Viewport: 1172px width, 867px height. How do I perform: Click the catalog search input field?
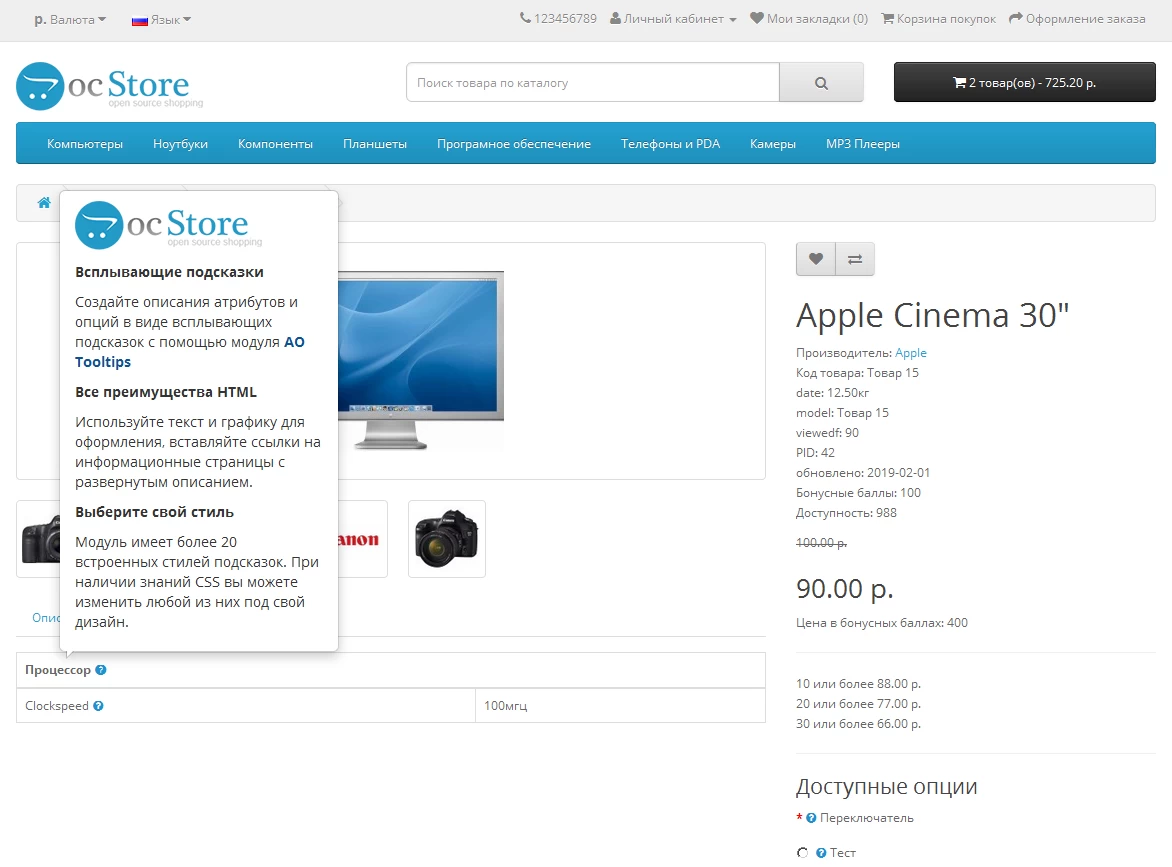click(x=593, y=83)
